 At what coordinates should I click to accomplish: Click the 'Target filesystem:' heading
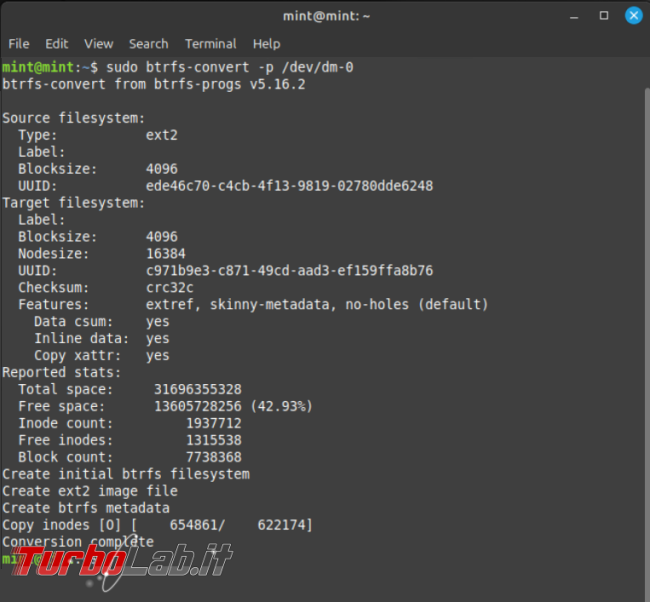[x=74, y=203]
